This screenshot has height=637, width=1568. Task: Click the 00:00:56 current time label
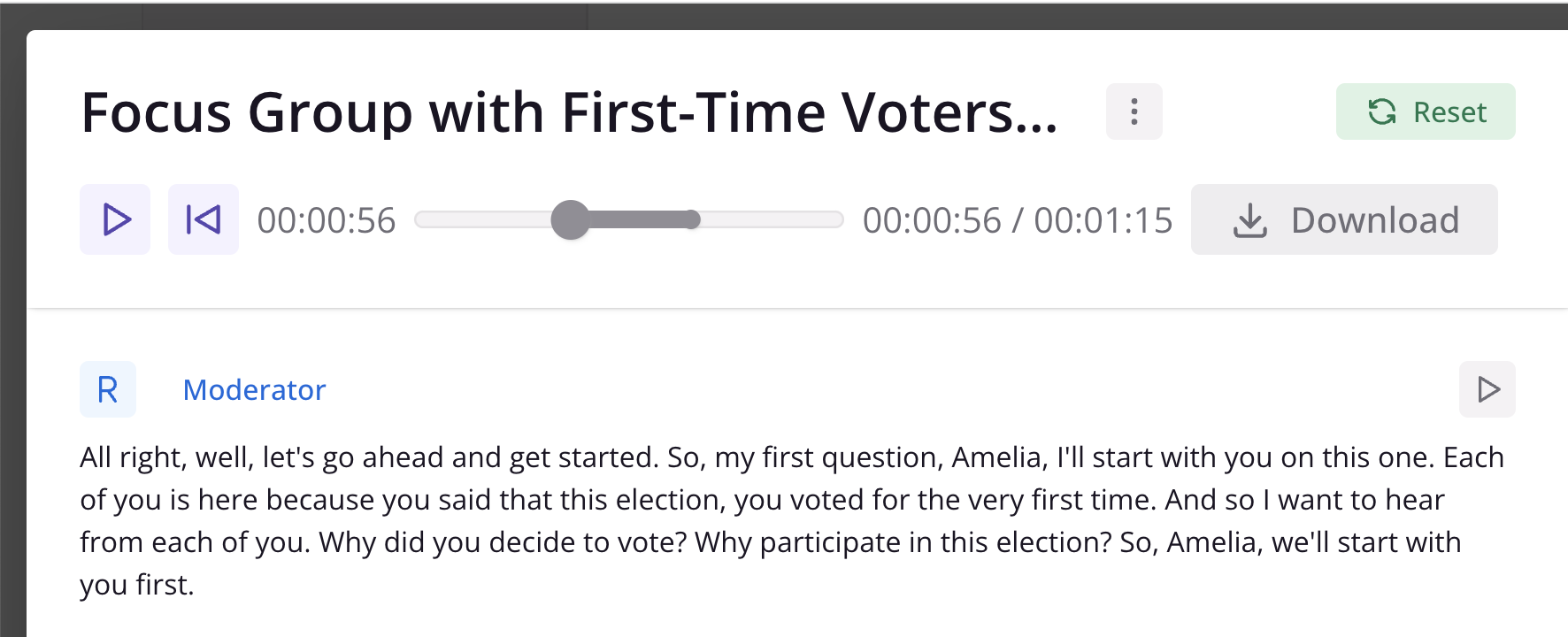pyautogui.click(x=327, y=220)
